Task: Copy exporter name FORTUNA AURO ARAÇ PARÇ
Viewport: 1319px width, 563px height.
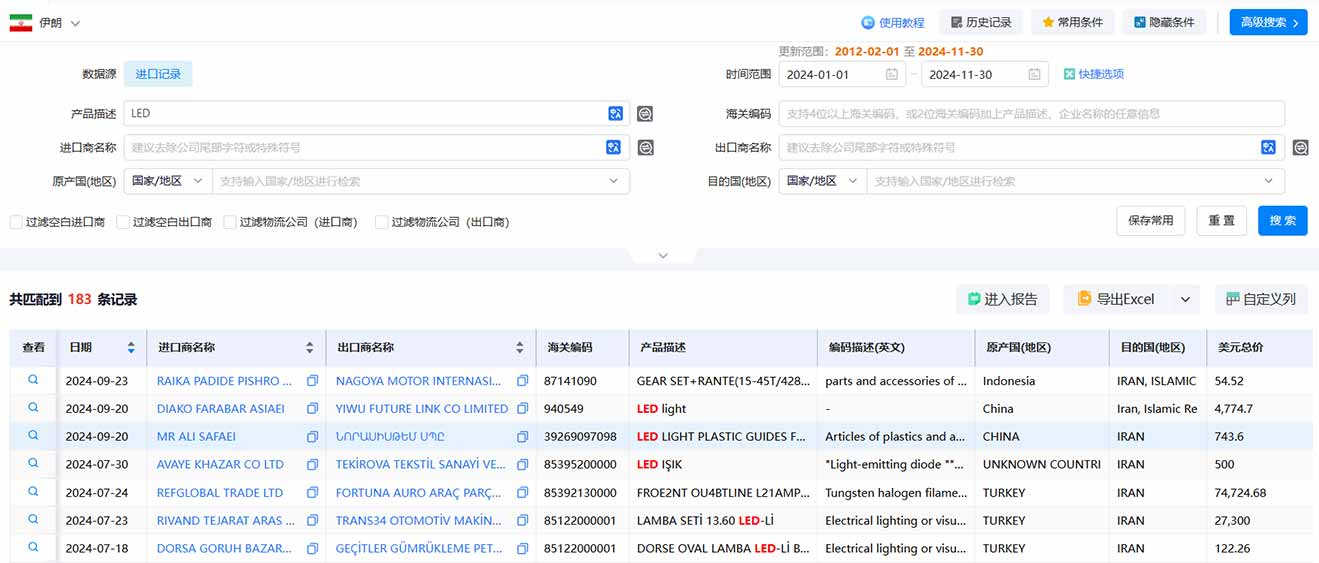Action: tap(522, 493)
